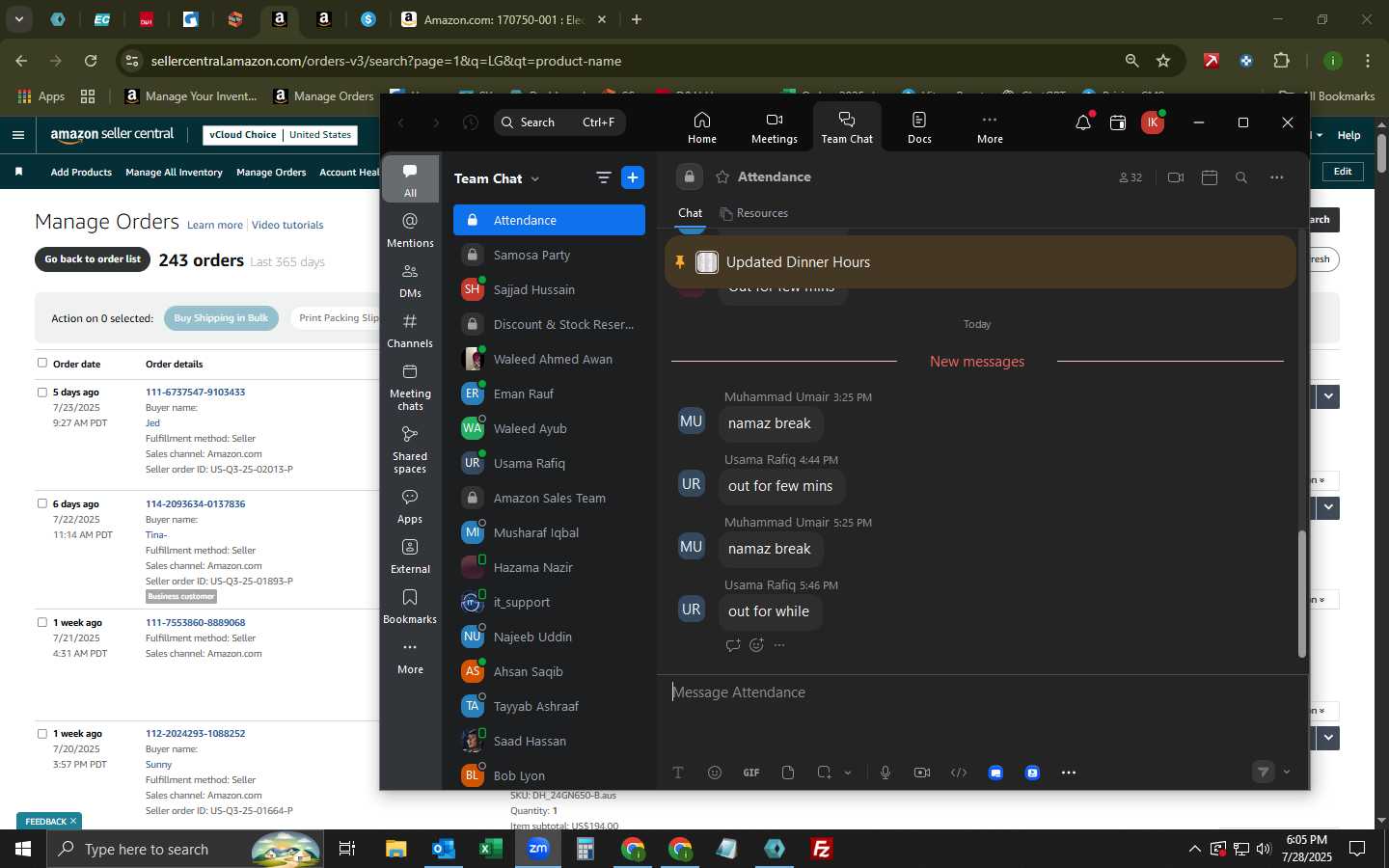The image size is (1389, 868).
Task: Record an audio message with microphone icon
Action: tap(885, 773)
